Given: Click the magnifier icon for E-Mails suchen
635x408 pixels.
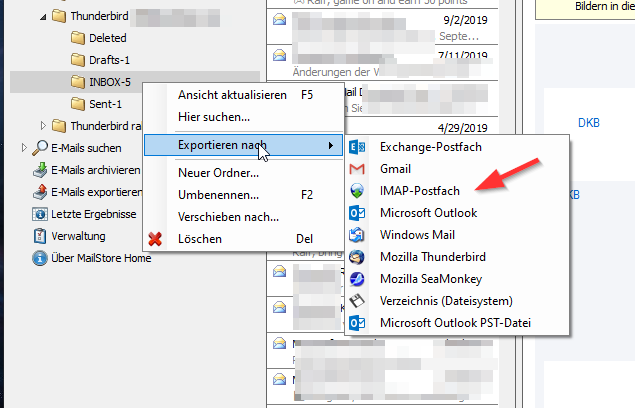Looking at the screenshot, I should [40, 148].
